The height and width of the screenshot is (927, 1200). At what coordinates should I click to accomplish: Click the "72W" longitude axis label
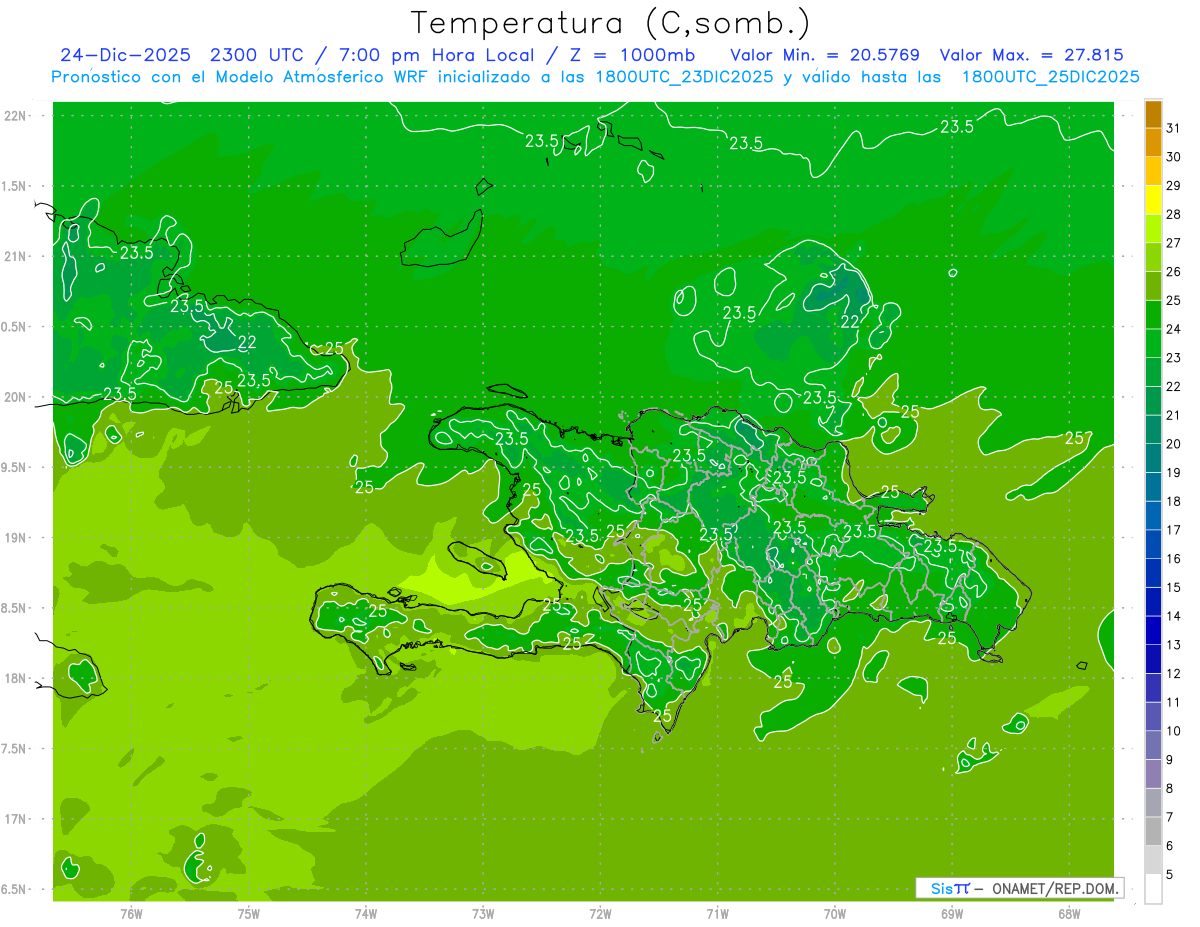point(600,913)
